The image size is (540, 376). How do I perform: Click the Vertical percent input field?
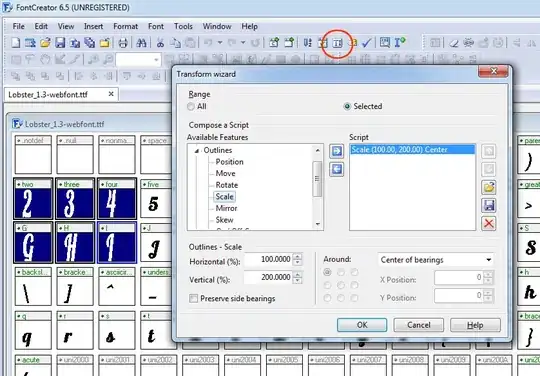click(268, 277)
